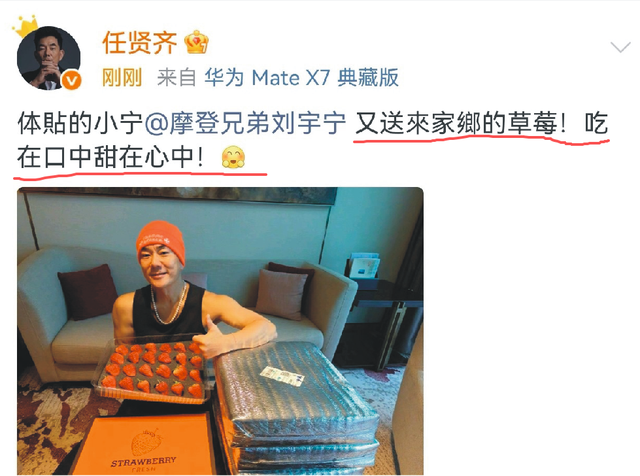Click the crown icon above avatar
The width and height of the screenshot is (640, 476).
point(26,26)
